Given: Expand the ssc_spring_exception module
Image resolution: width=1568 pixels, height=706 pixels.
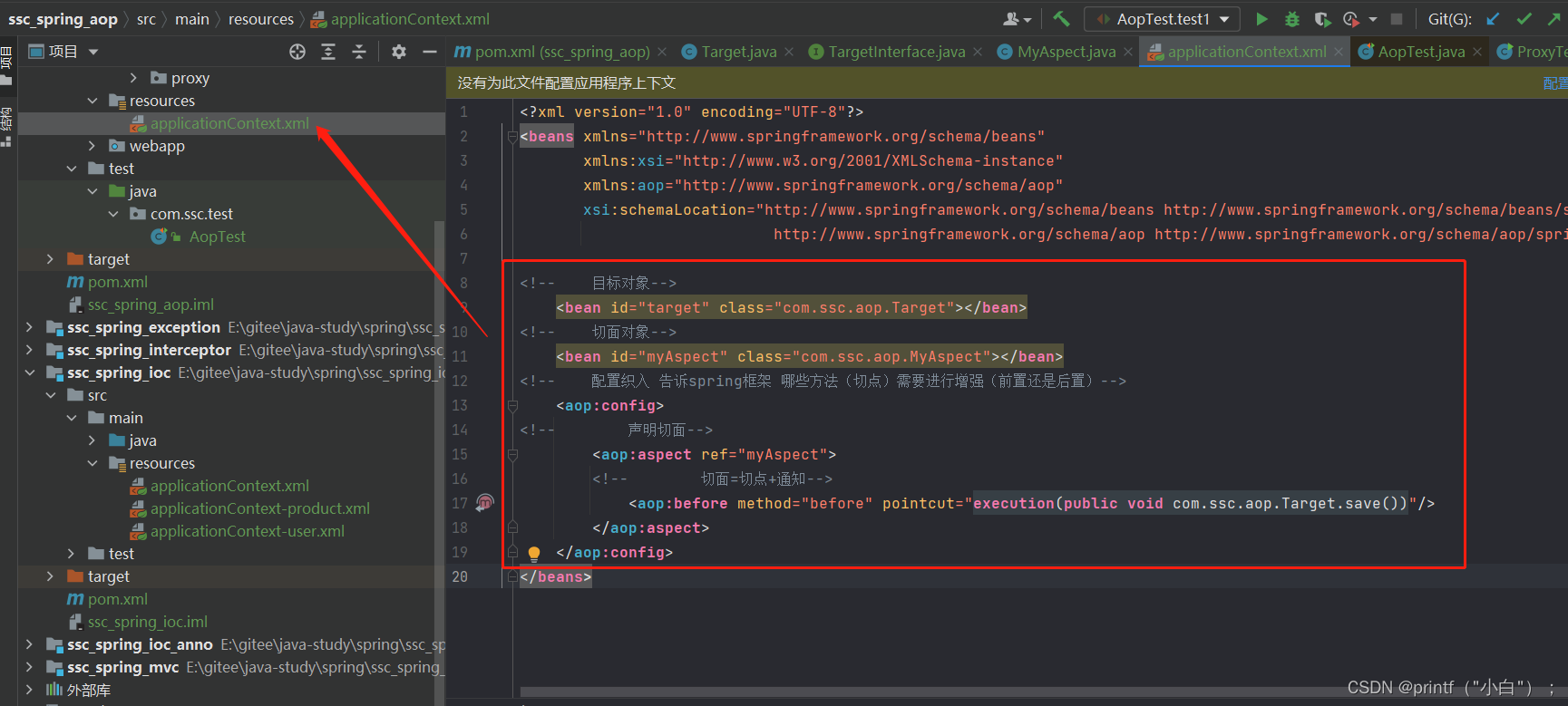Looking at the screenshot, I should (x=30, y=327).
